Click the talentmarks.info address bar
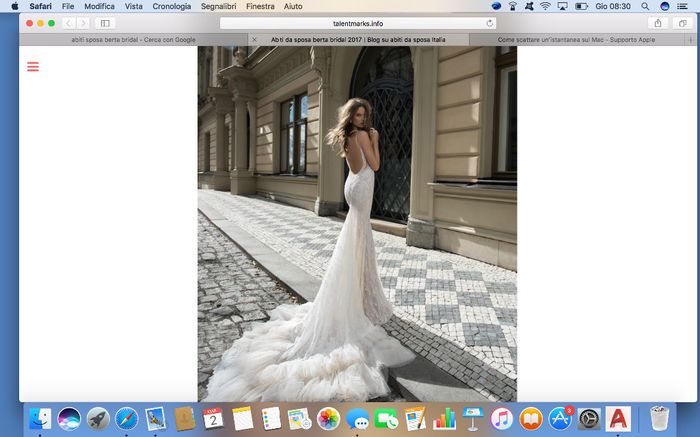This screenshot has width=700, height=437. 357,23
